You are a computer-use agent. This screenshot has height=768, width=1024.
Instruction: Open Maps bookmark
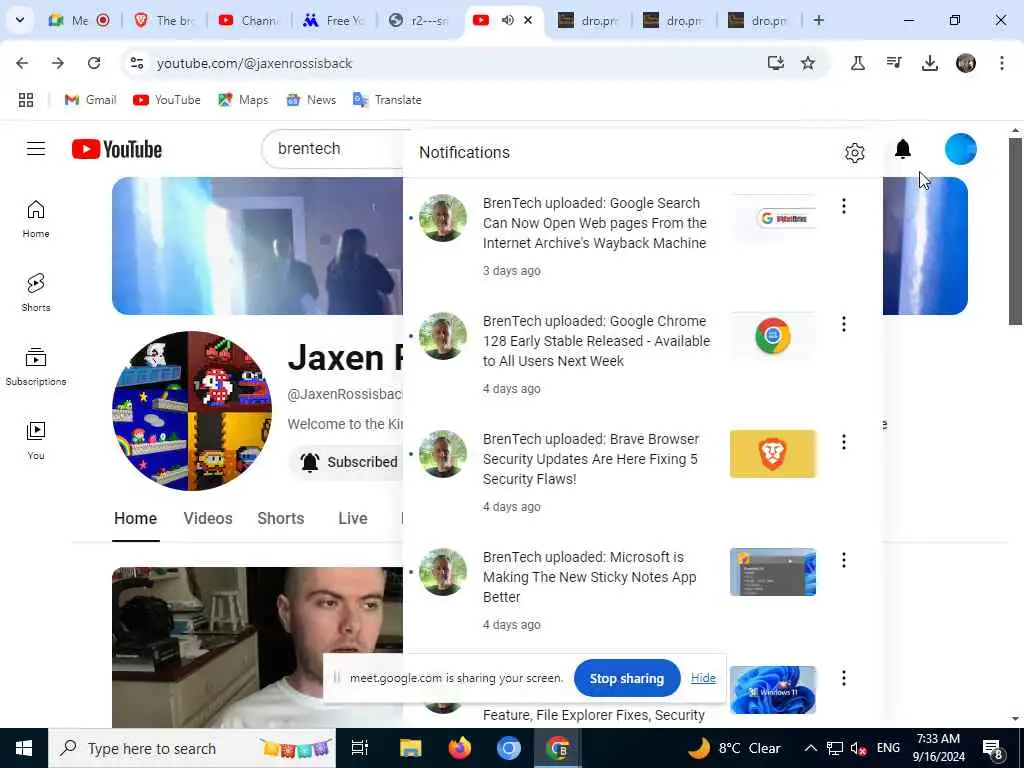[243, 100]
